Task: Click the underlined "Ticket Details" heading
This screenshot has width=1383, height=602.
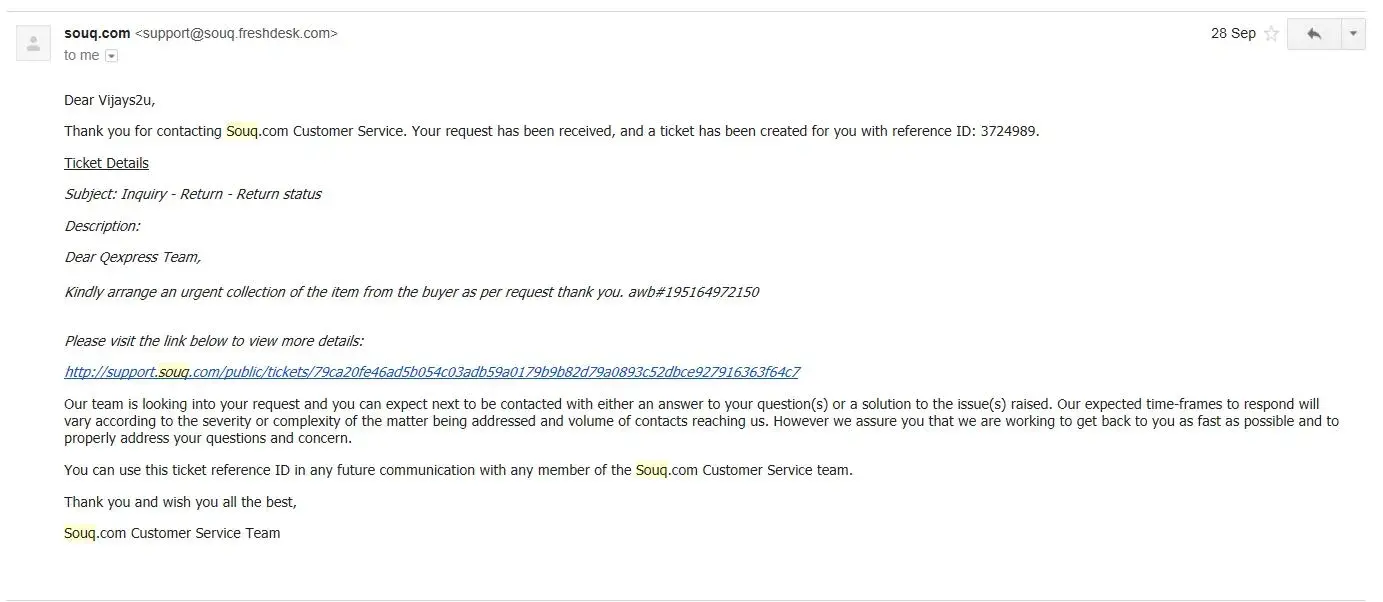Action: pos(106,163)
